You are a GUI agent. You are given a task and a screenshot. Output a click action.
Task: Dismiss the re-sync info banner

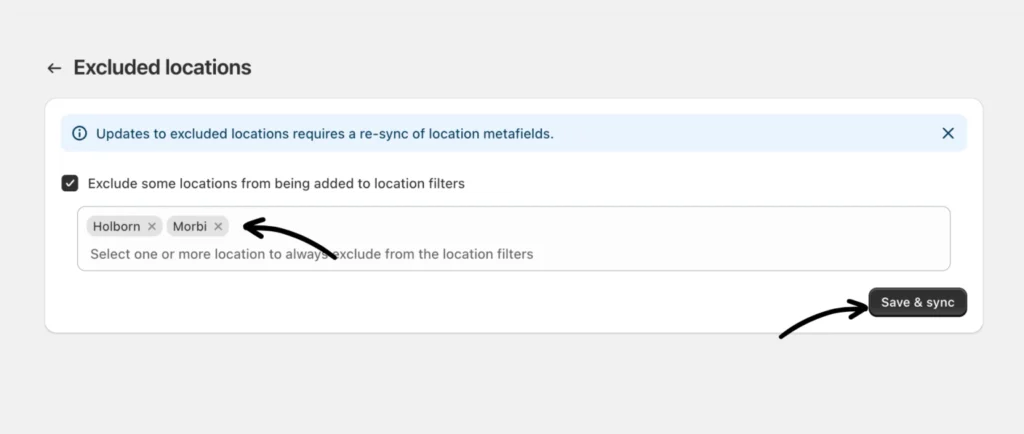(x=947, y=133)
